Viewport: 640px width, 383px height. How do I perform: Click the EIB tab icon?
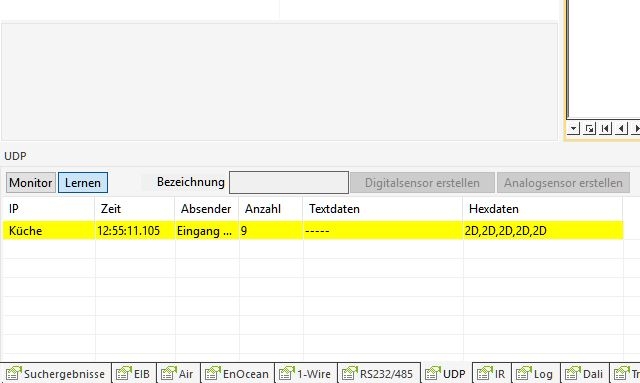pos(124,373)
